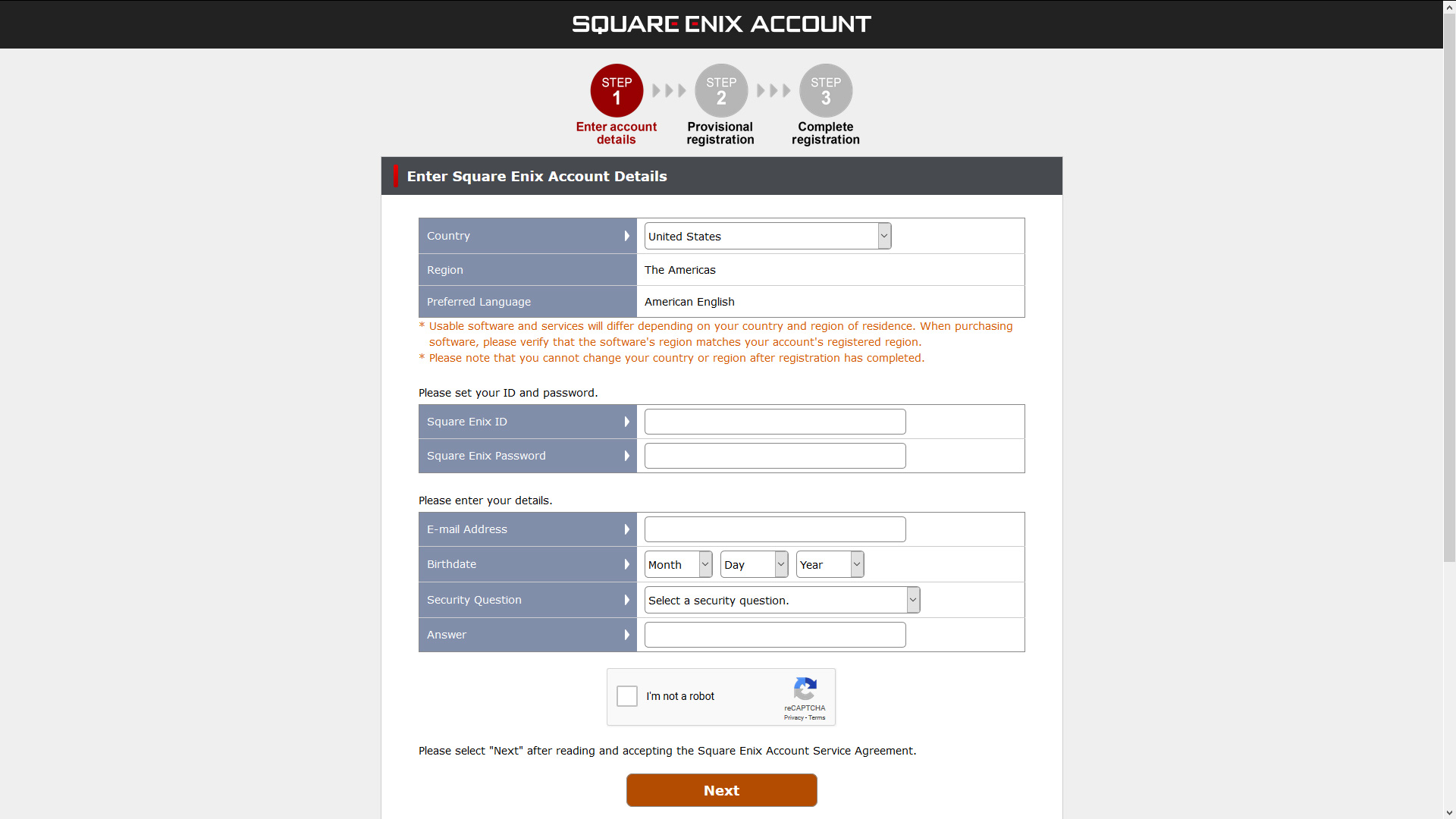Click the E-mail Address arrow icon
This screenshot has height=819, width=1456.
(x=627, y=529)
